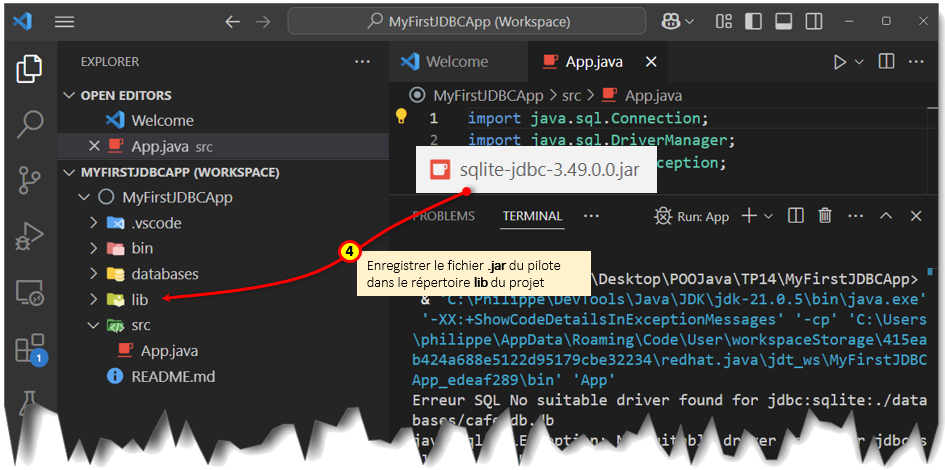This screenshot has width=945, height=470.
Task: Switch to the Welcome editor tab
Action: 456,62
